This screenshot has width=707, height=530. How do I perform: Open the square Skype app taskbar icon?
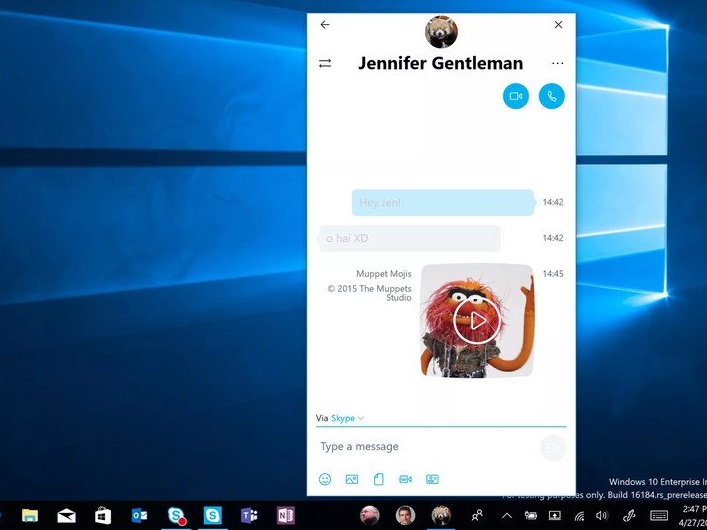(212, 515)
